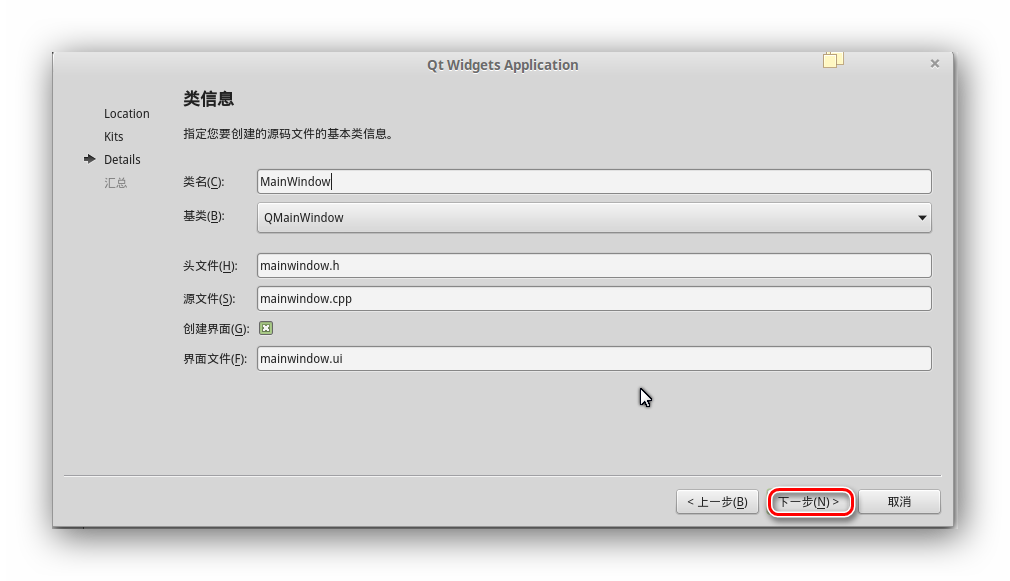1010x581 pixels.
Task: Cancel the wizard with 取消 button
Action: click(899, 502)
